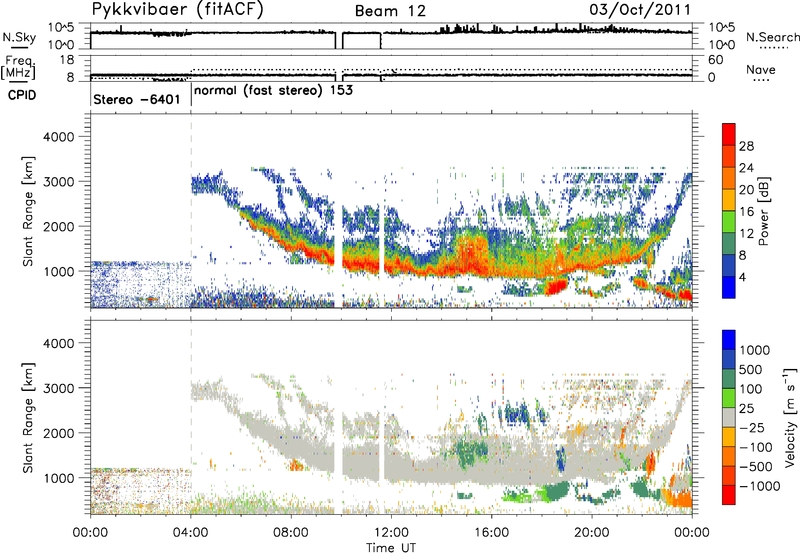The image size is (800, 554).
Task: Click the 'Time UT' axis title
Action: (391, 548)
